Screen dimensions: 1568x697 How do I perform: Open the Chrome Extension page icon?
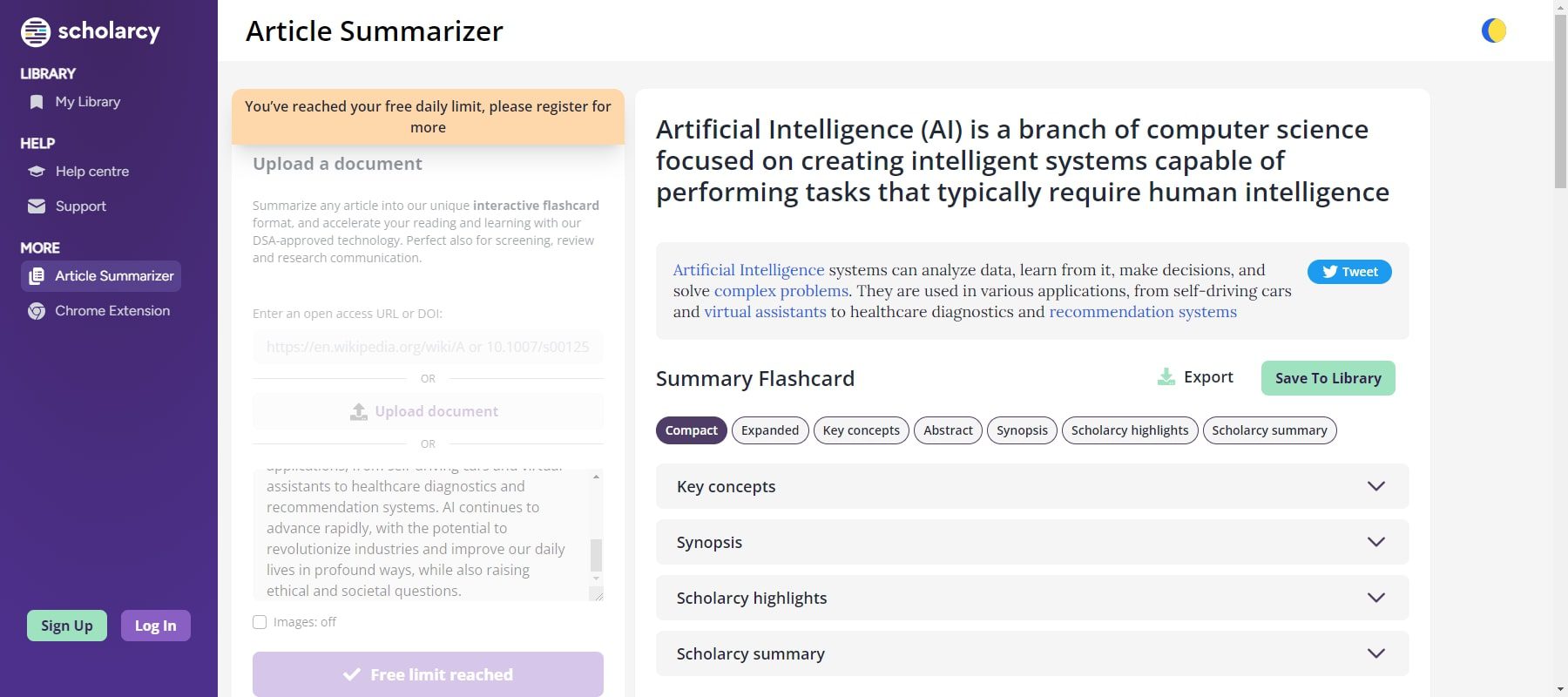(x=35, y=310)
